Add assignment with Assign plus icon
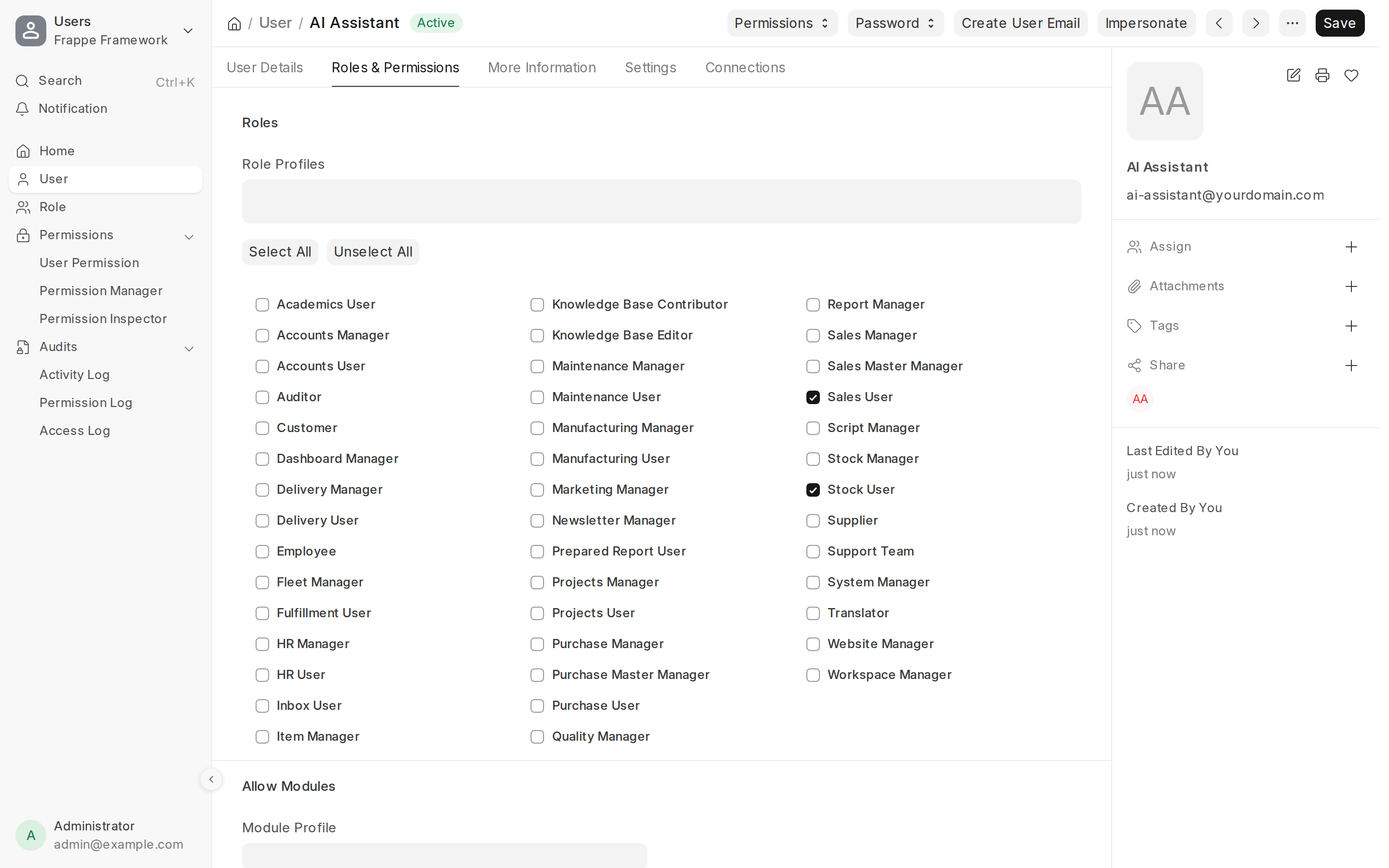This screenshot has width=1389, height=868. pos(1351,247)
